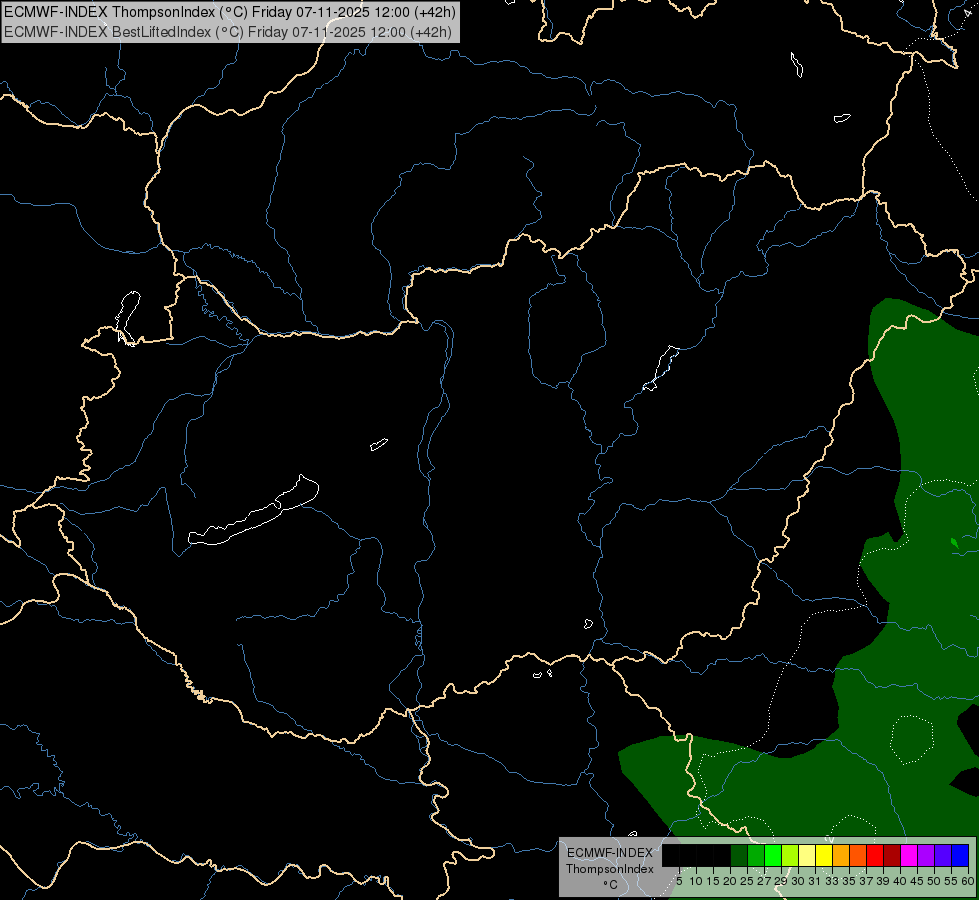Viewport: 979px width, 900px height.
Task: Click legend tick value 15
Action: pyautogui.click(x=712, y=881)
